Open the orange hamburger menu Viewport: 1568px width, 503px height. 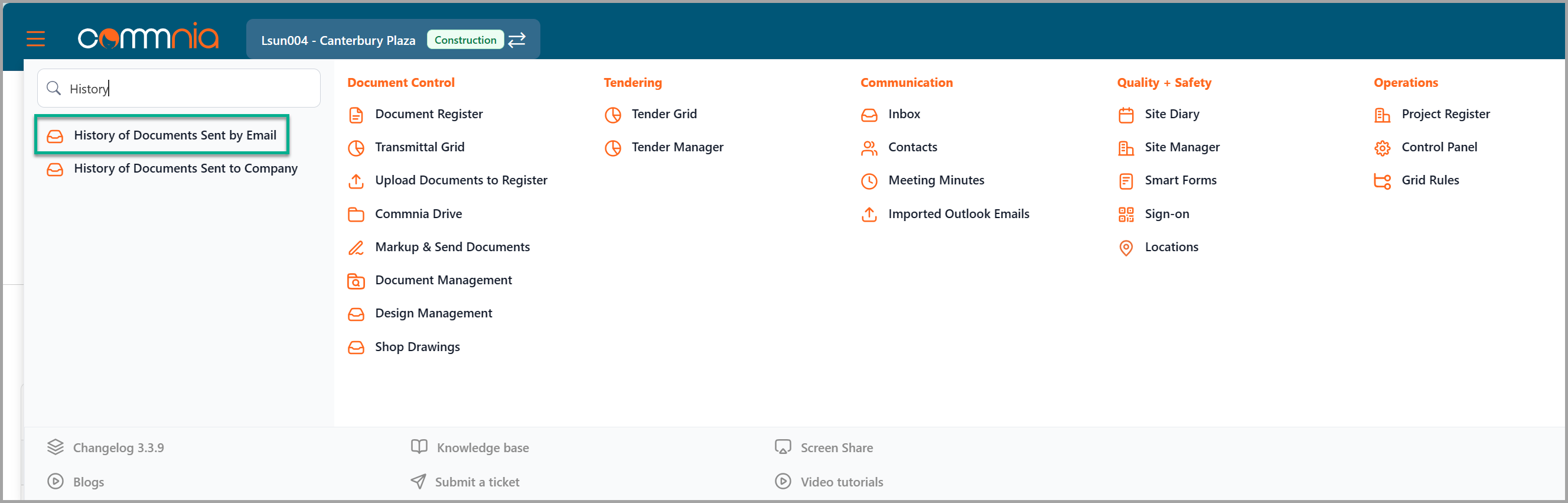pos(36,40)
